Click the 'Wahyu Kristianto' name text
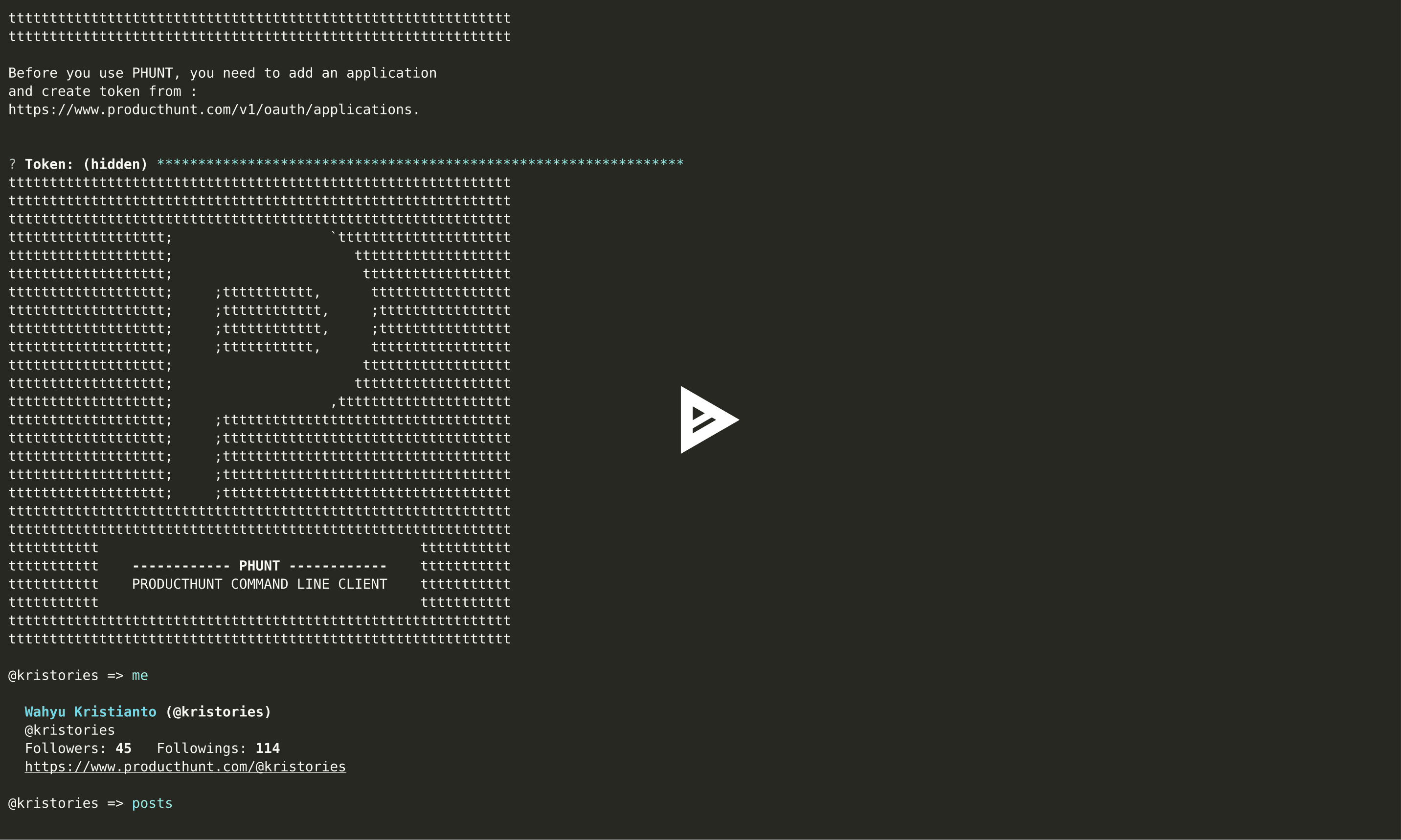Viewport: 1401px width, 840px height. [x=90, y=711]
